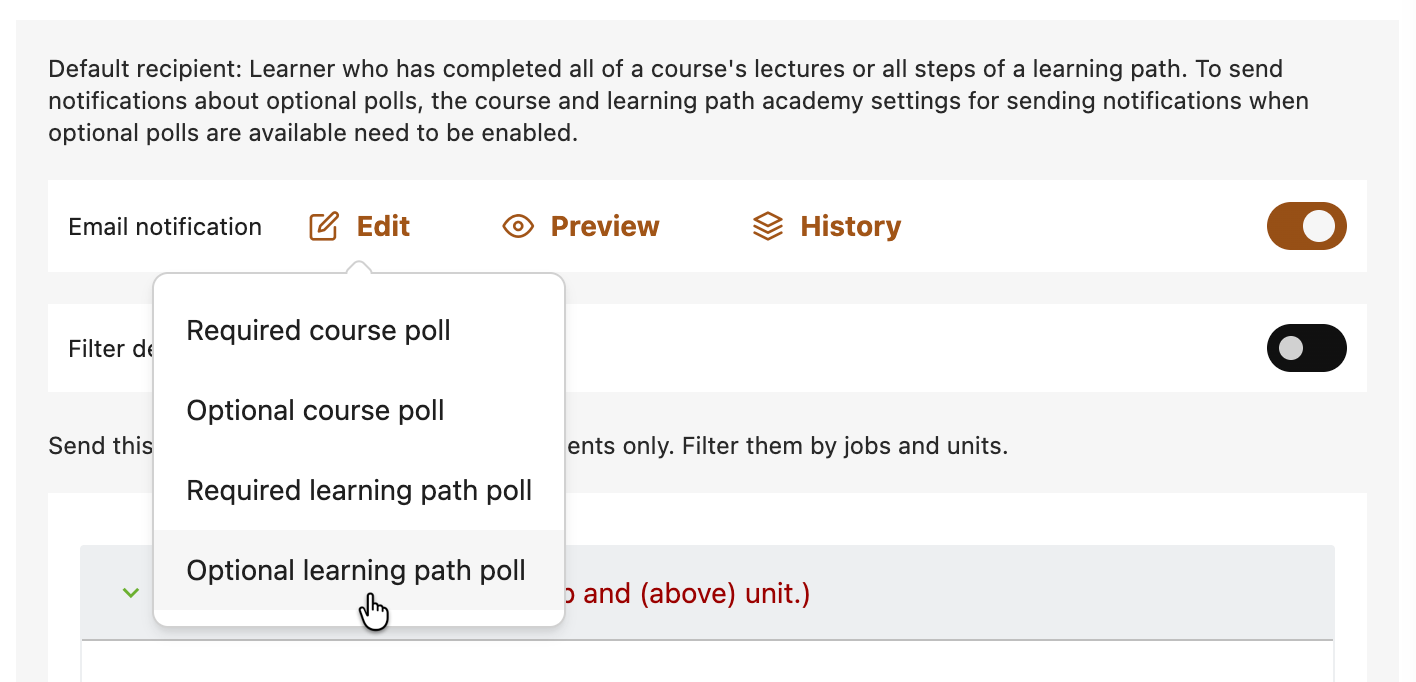Click the eye icon beside Preview
1416x682 pixels.
517,227
